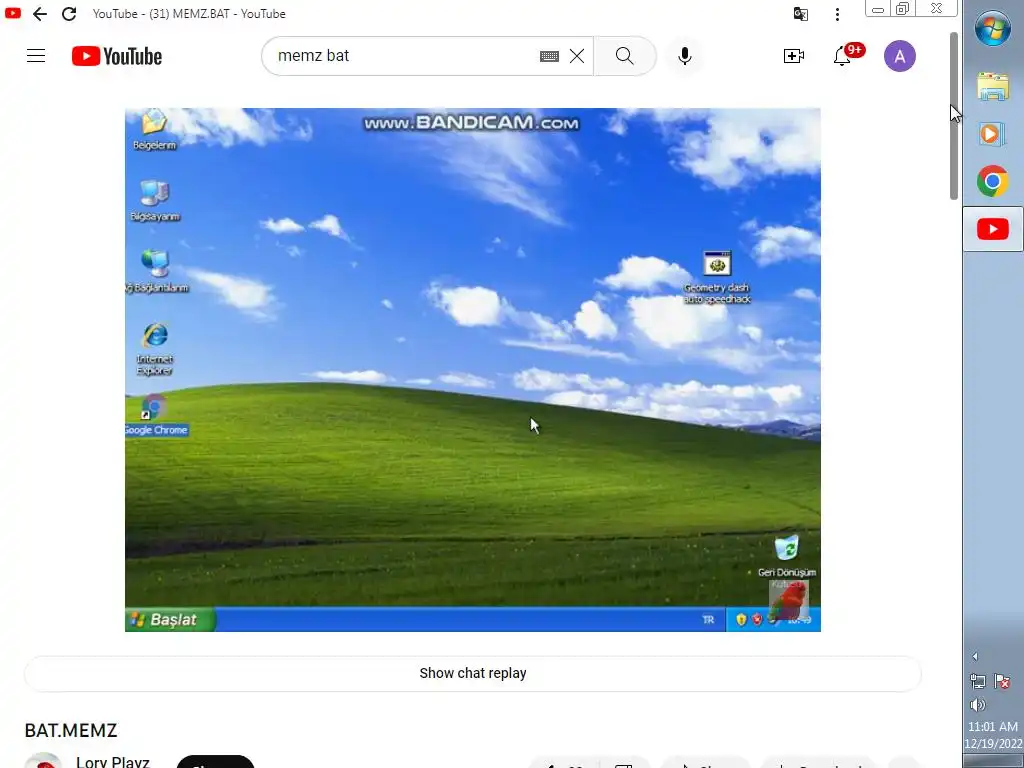The width and height of the screenshot is (1024, 768).
Task: Open the notifications bell
Action: click(842, 56)
